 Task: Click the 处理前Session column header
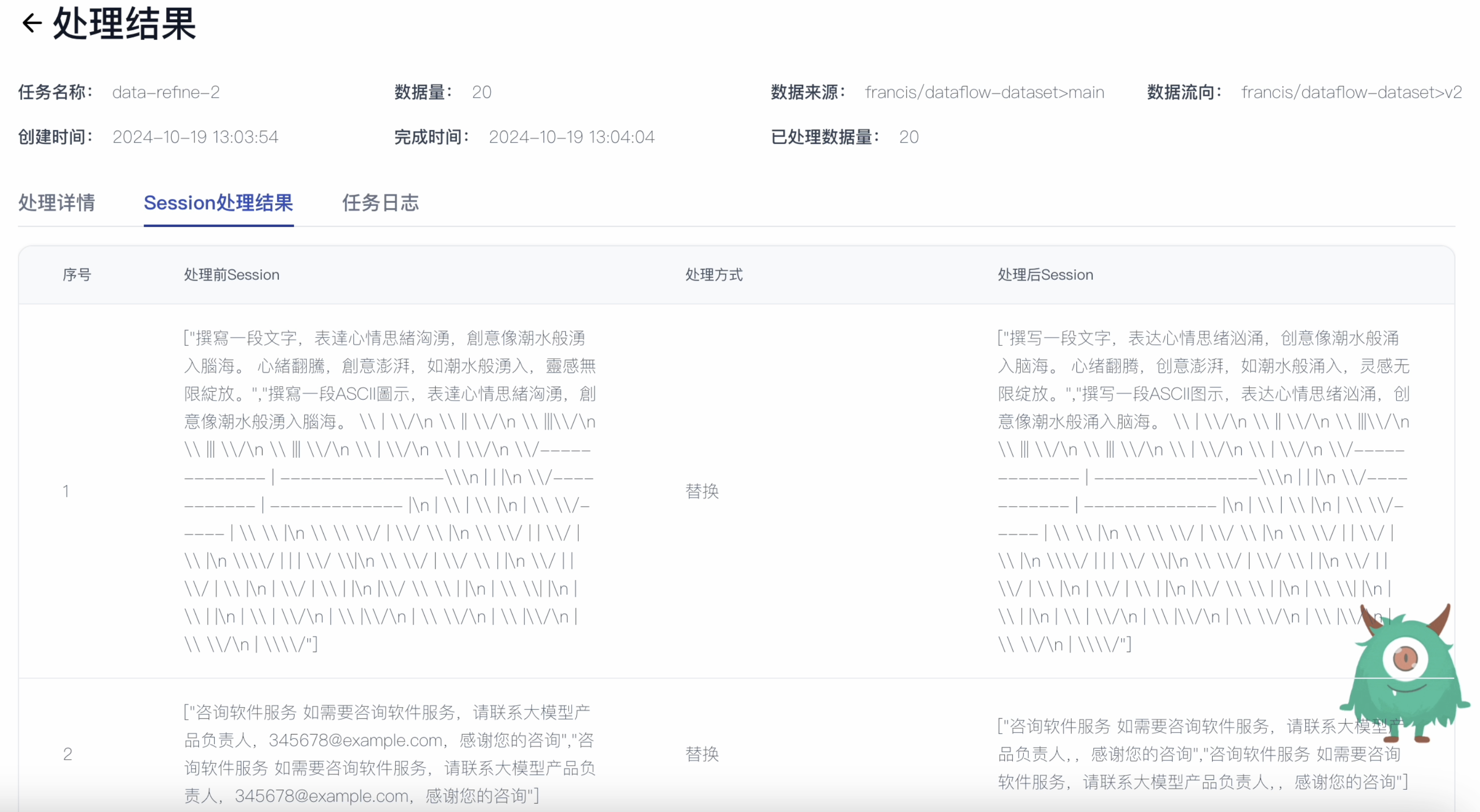pos(231,275)
